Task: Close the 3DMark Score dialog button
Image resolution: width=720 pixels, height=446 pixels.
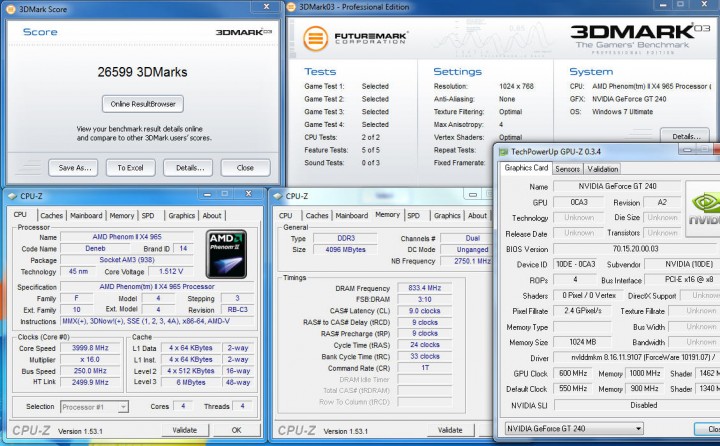Action: coord(245,168)
